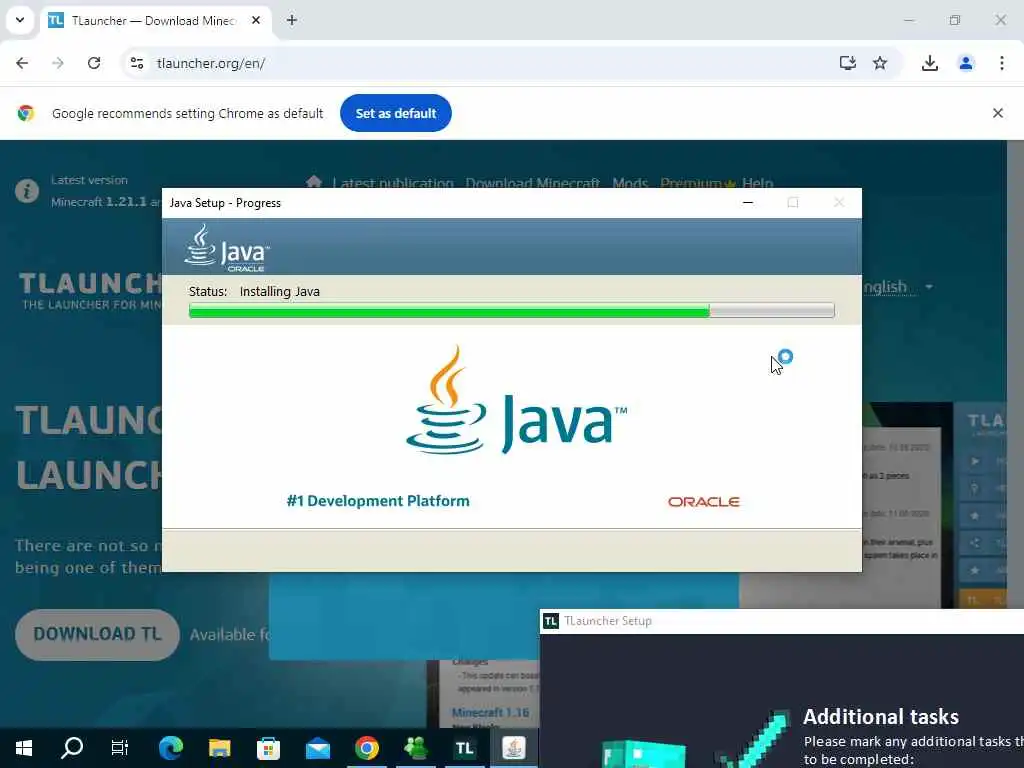Open Download Minecraft menu item
Screen dimensions: 1024x768
click(532, 182)
